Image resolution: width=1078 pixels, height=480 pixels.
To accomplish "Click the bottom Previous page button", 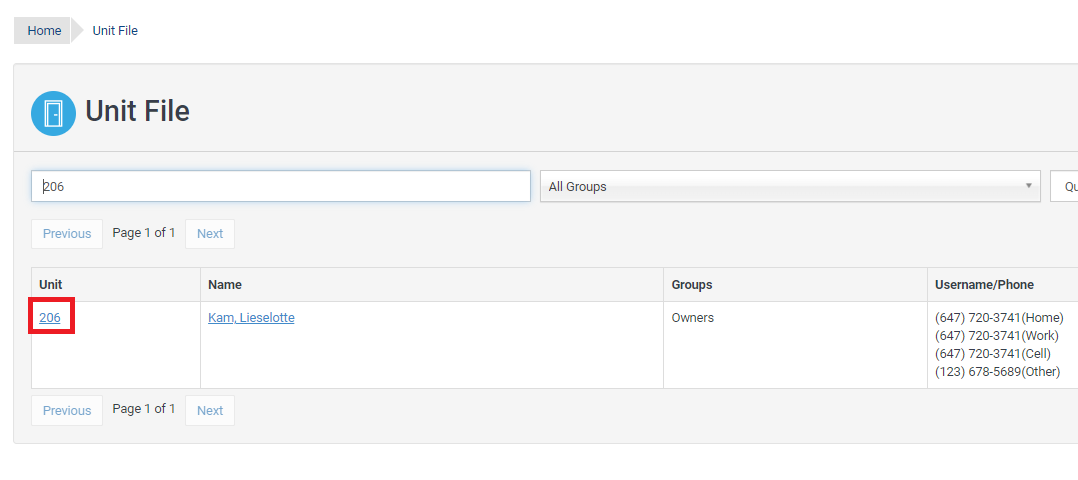I will (67, 411).
